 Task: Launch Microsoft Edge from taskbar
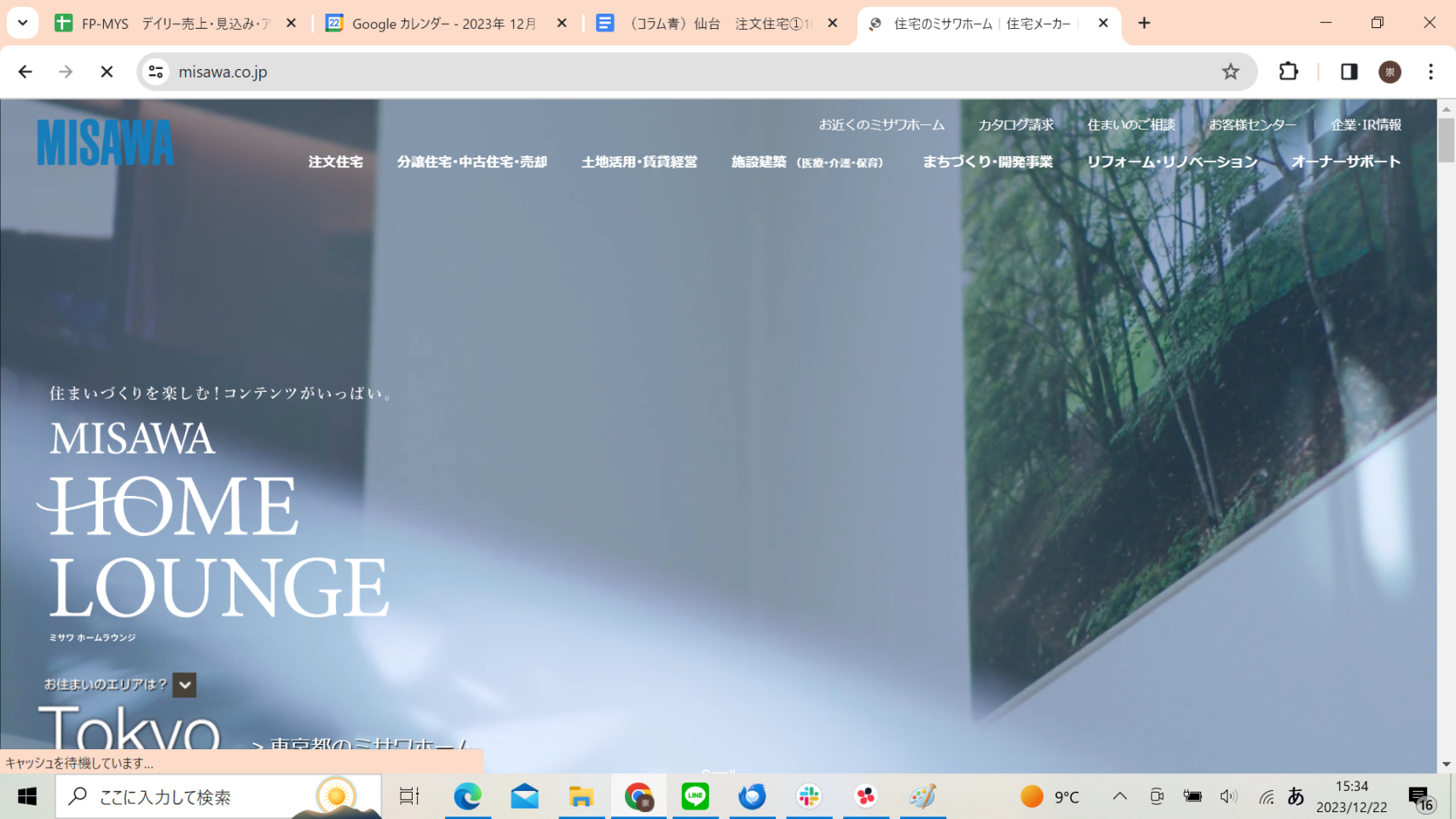(467, 797)
